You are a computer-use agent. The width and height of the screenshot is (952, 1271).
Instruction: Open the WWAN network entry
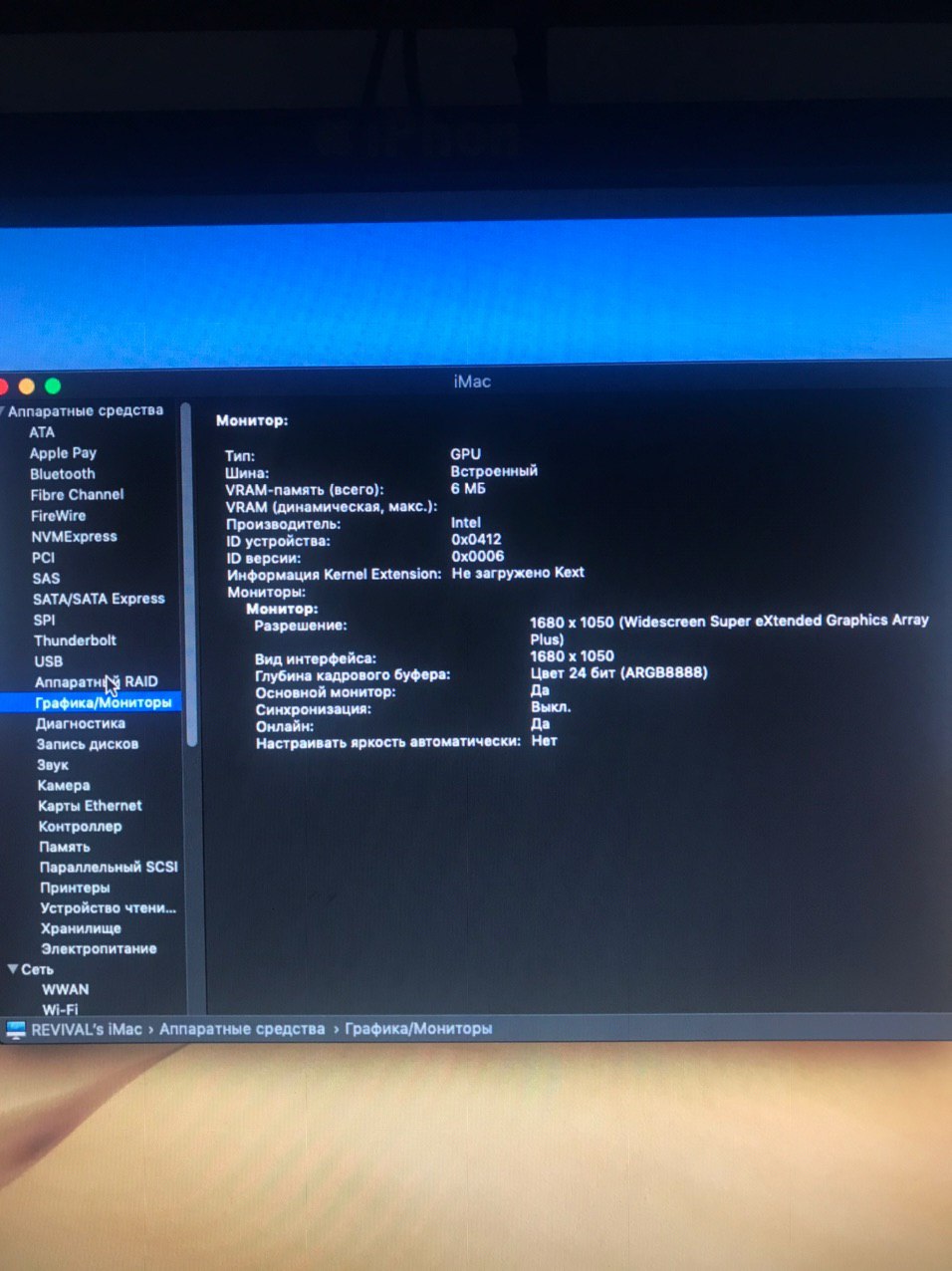click(65, 990)
